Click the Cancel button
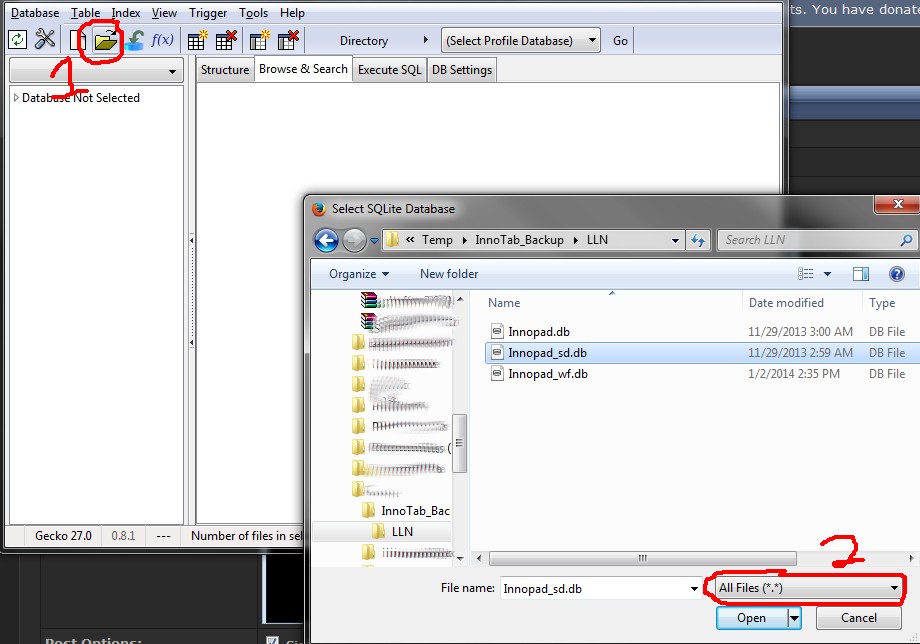This screenshot has width=920, height=644. coord(859,618)
